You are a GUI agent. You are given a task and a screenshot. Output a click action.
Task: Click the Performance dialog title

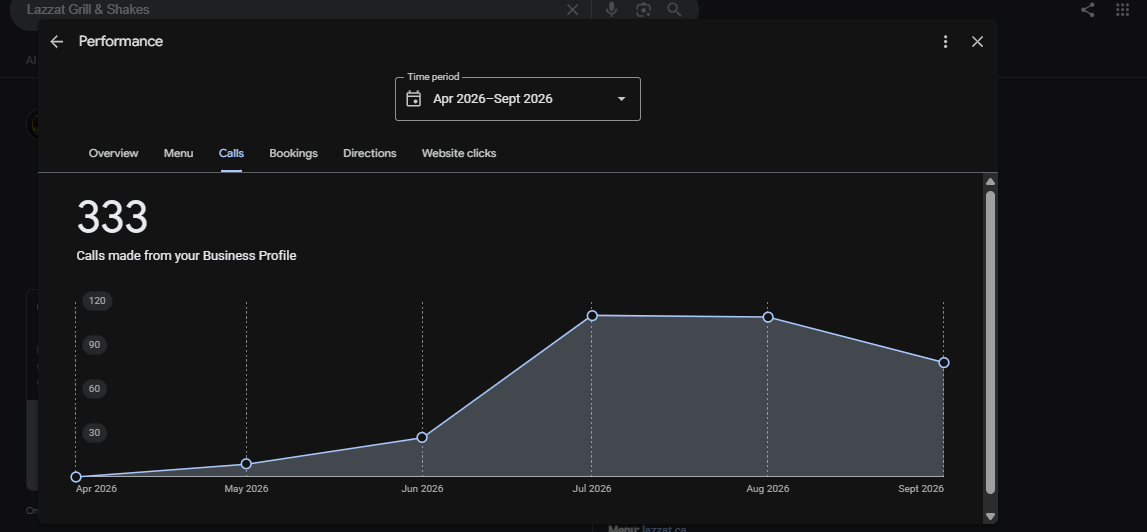coord(121,42)
